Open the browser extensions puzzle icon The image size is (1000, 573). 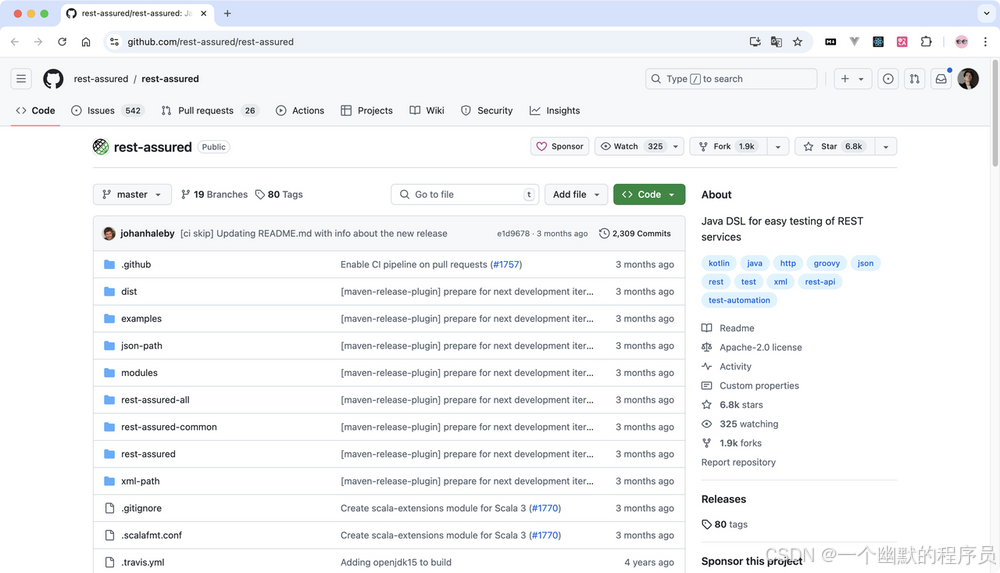tap(926, 41)
